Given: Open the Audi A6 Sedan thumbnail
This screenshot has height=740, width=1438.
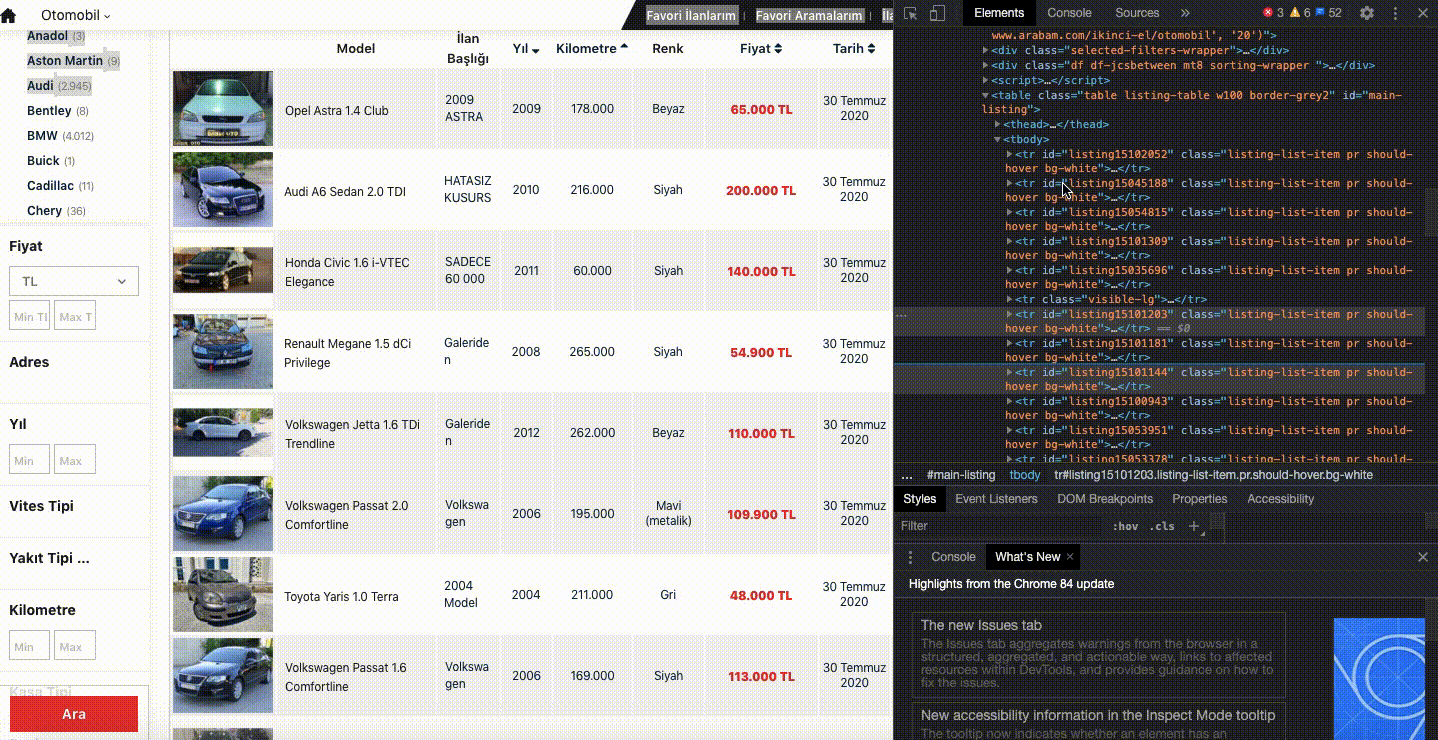Looking at the screenshot, I should click(x=222, y=190).
